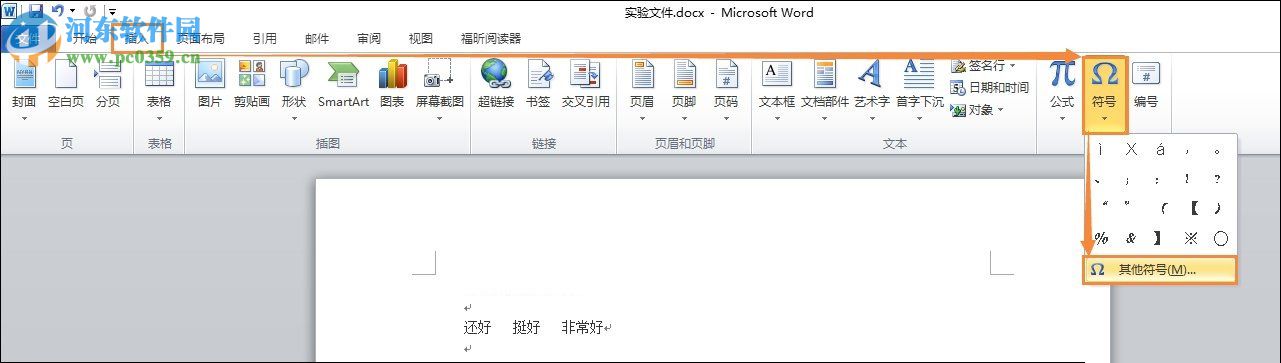Switch to the 页面布局 tab
The height and width of the screenshot is (363, 1281).
click(200, 39)
